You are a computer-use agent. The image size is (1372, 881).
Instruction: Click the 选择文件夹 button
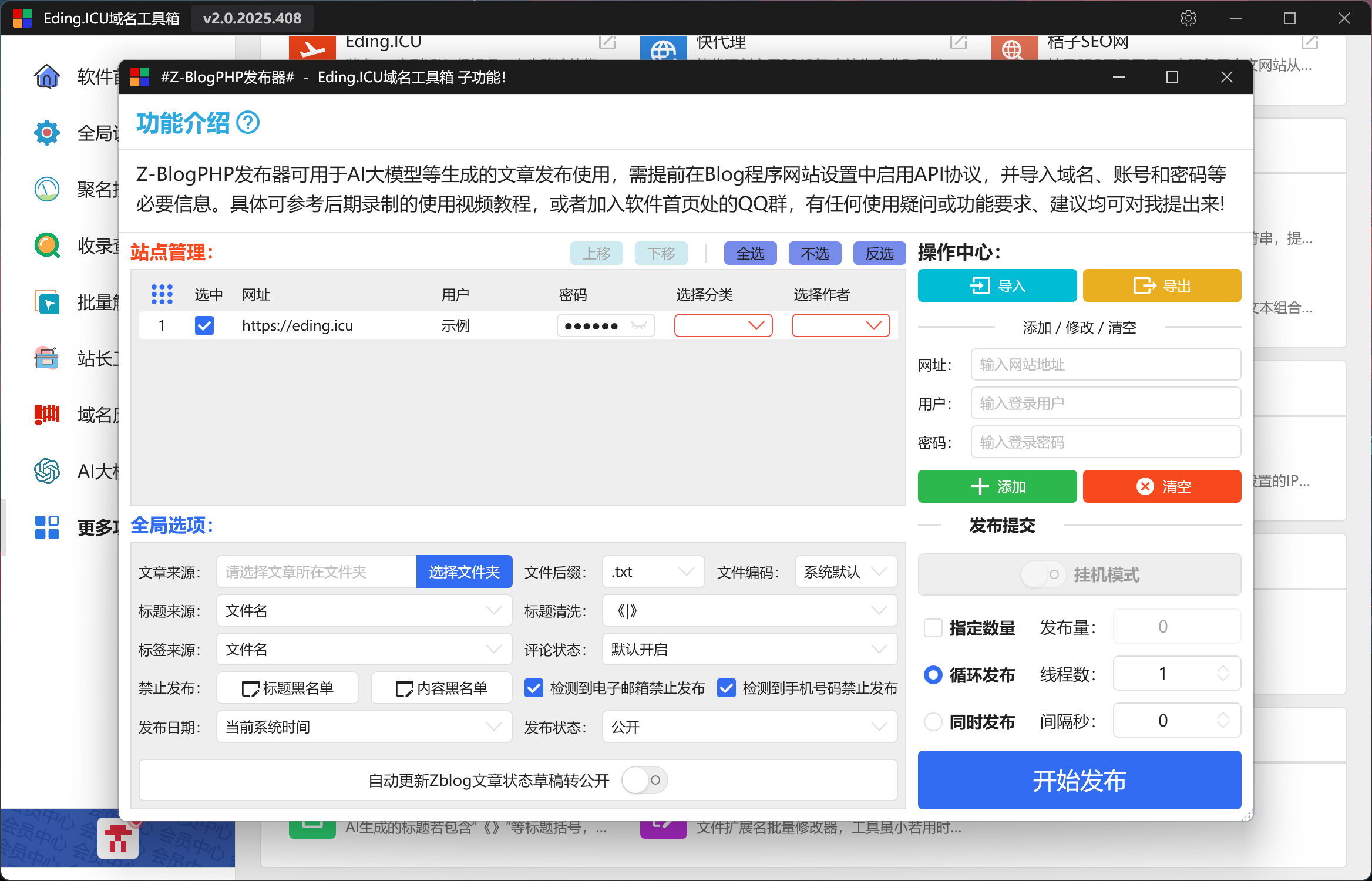tap(464, 571)
